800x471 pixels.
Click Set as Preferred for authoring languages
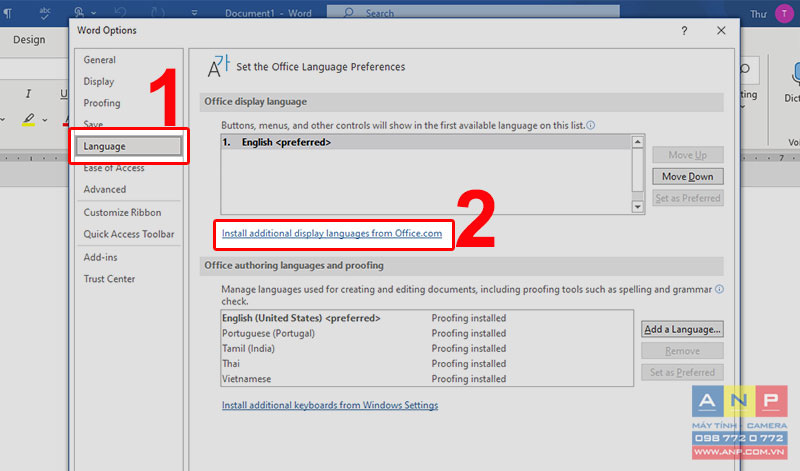[682, 373]
